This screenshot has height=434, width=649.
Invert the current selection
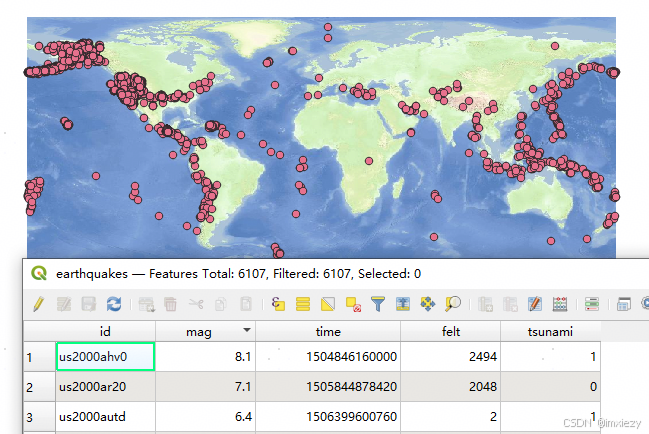point(328,304)
